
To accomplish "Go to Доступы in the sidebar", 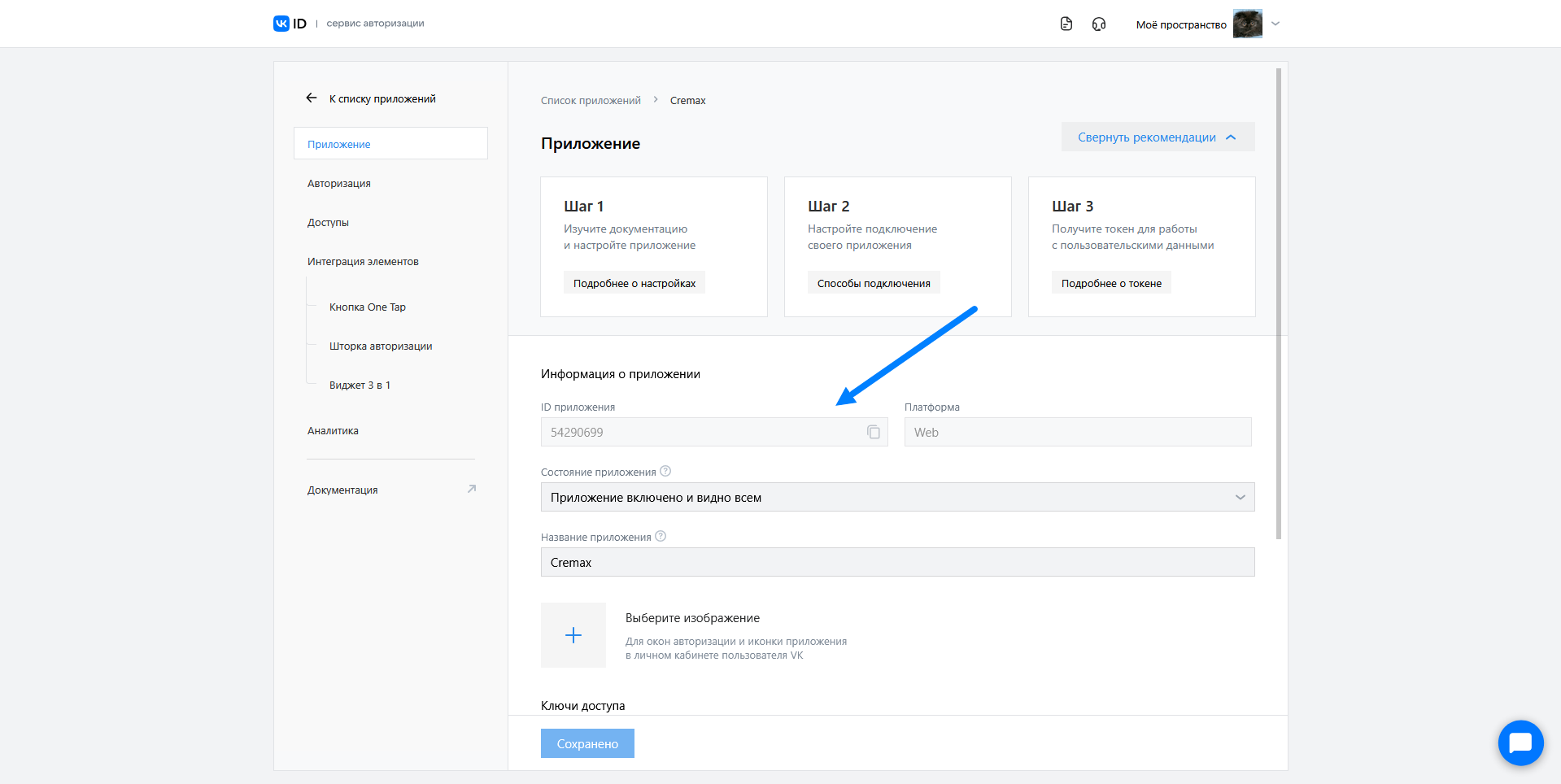I will 328,223.
